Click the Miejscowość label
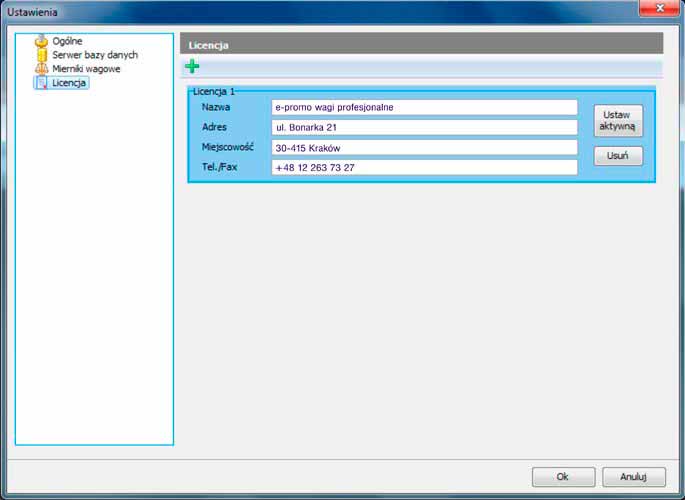This screenshot has width=685, height=500. click(228, 147)
